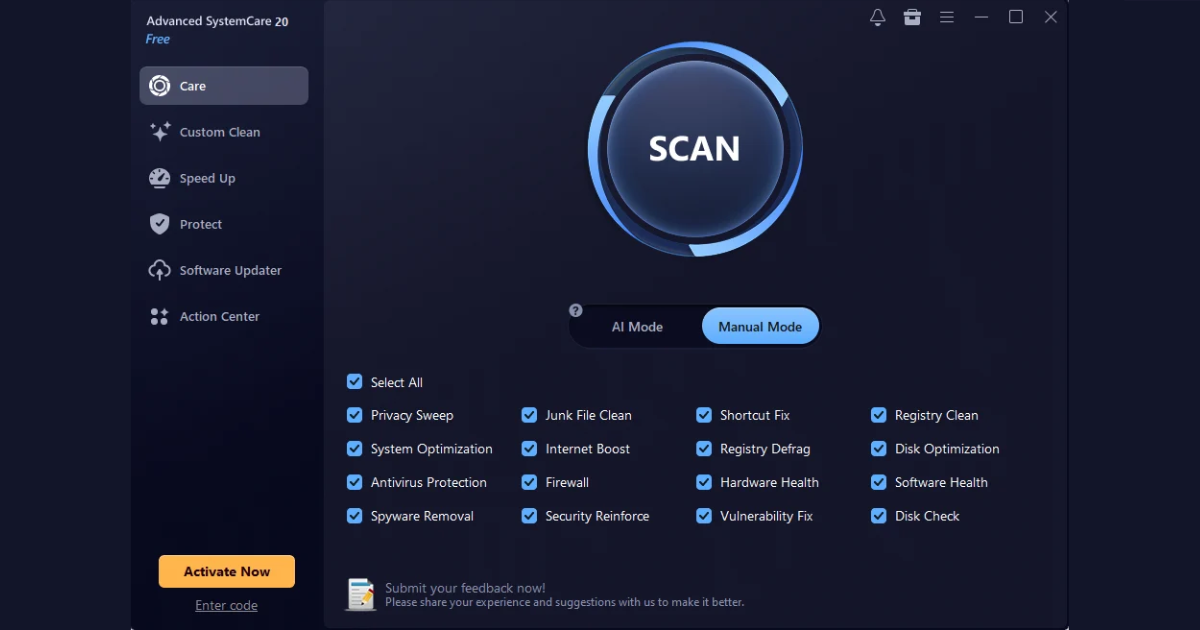The height and width of the screenshot is (630, 1200).
Task: Open the toolbox icon in title bar
Action: [911, 17]
